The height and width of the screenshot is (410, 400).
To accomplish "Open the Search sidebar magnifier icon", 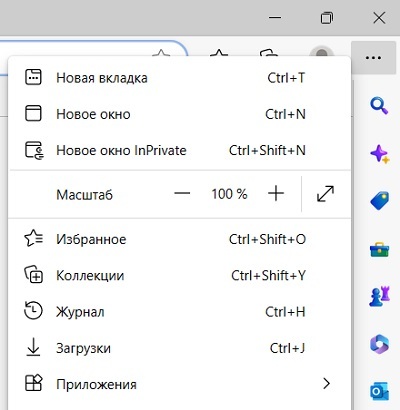I will pyautogui.click(x=379, y=106).
